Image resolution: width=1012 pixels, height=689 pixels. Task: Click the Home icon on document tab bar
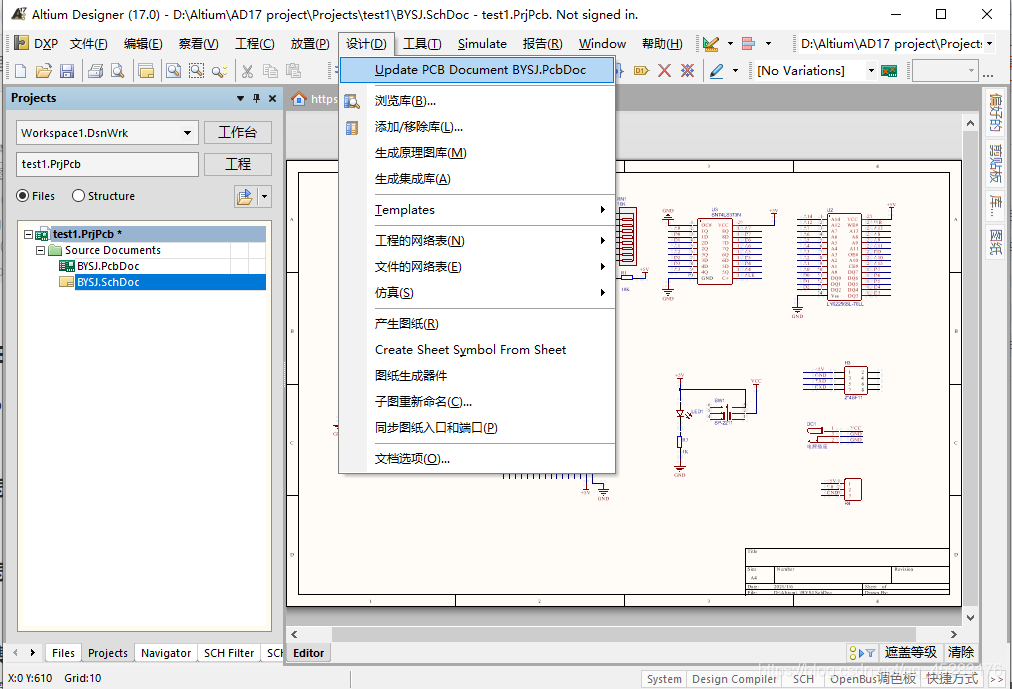(298, 98)
